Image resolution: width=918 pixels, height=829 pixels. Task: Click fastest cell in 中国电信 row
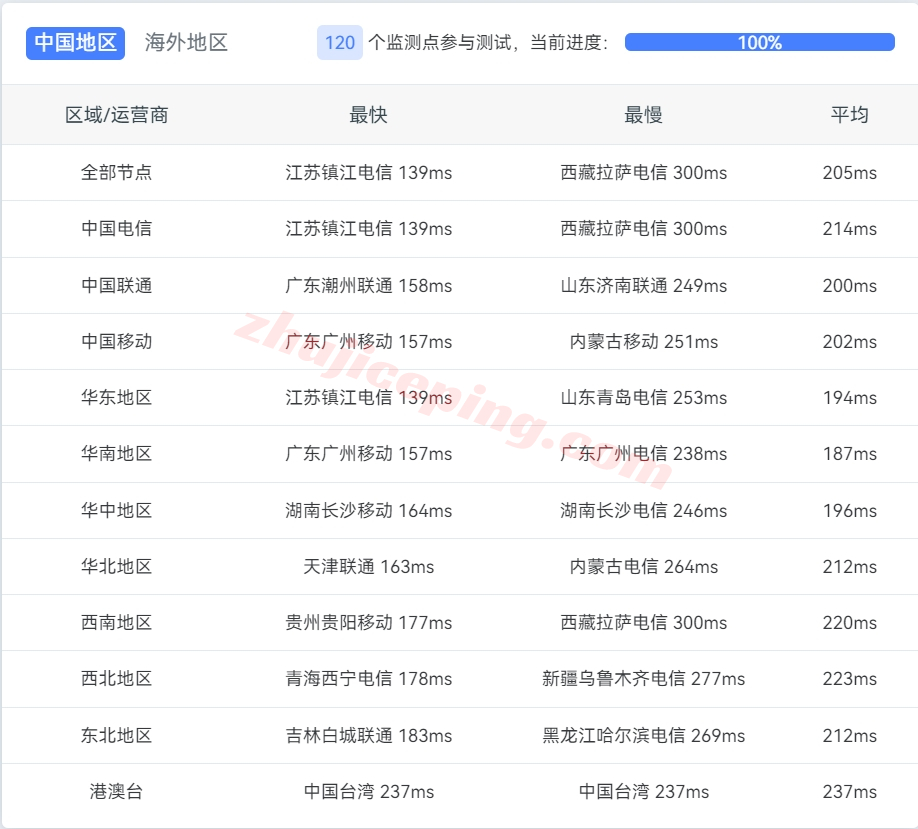pos(368,228)
